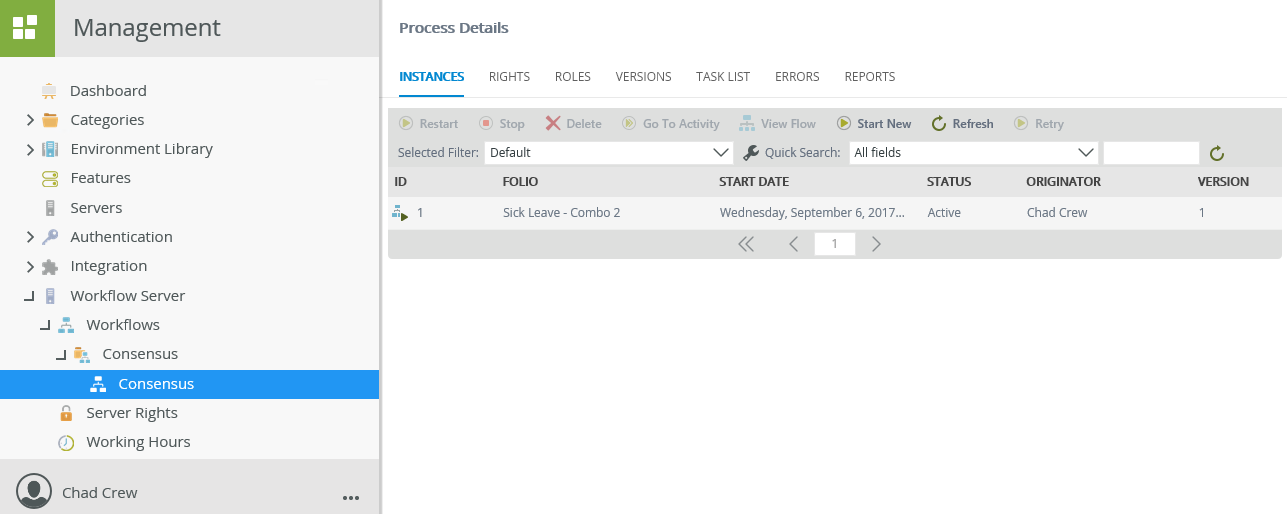The width and height of the screenshot is (1287, 514).
Task: Click the Quick Search text field
Action: [x=1151, y=153]
